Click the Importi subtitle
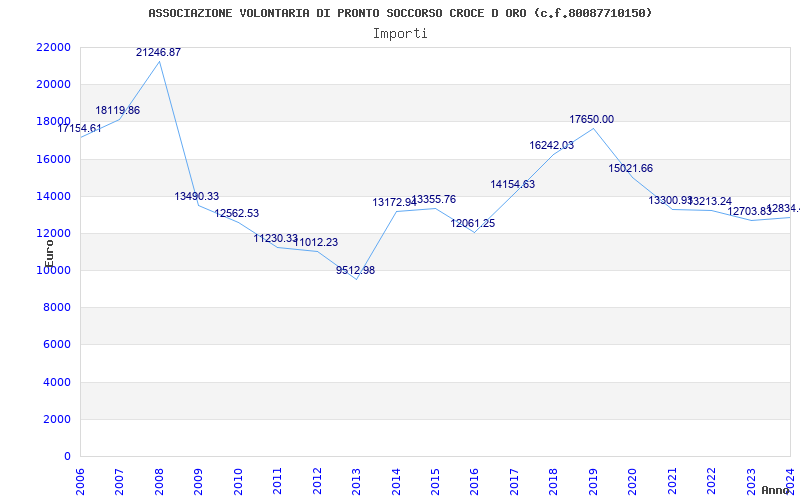Screen dimensions: 800x500 coord(401,34)
